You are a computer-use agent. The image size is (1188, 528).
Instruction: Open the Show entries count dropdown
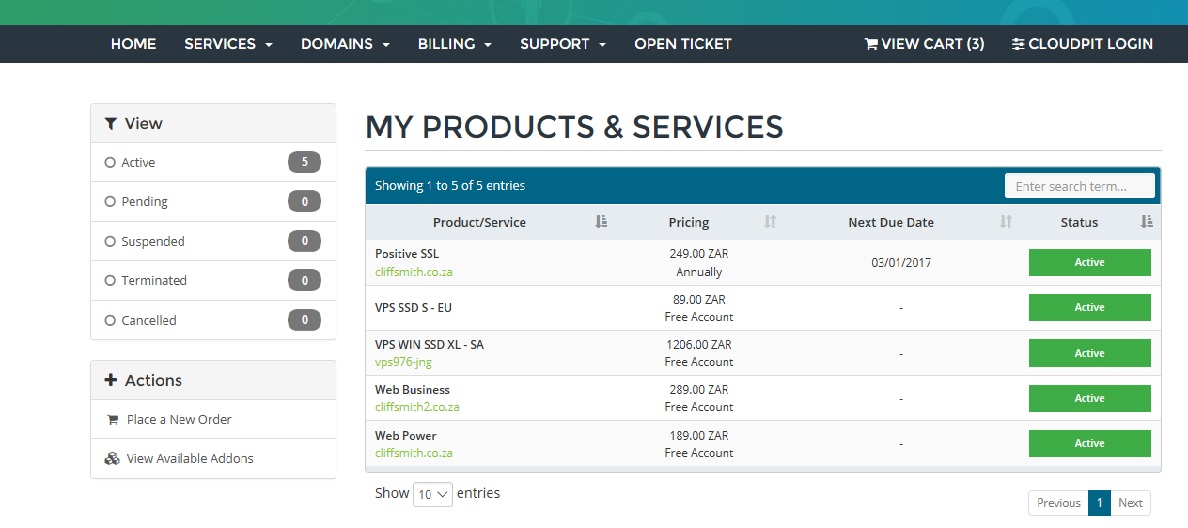point(433,494)
